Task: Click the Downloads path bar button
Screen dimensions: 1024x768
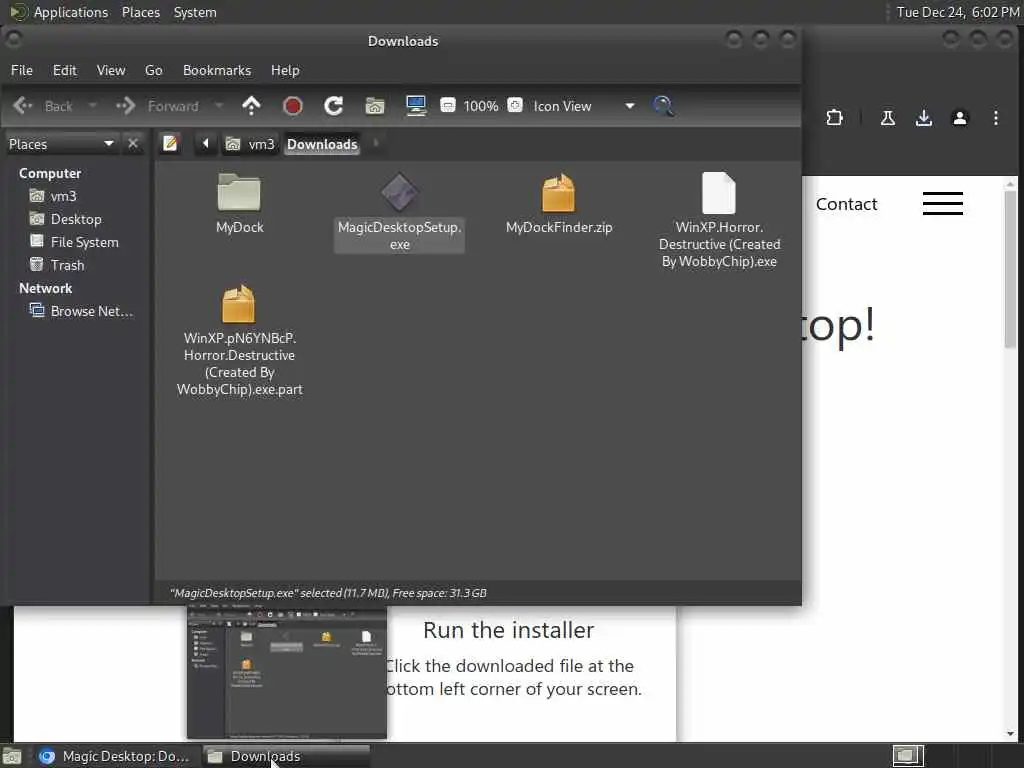Action: pyautogui.click(x=322, y=144)
